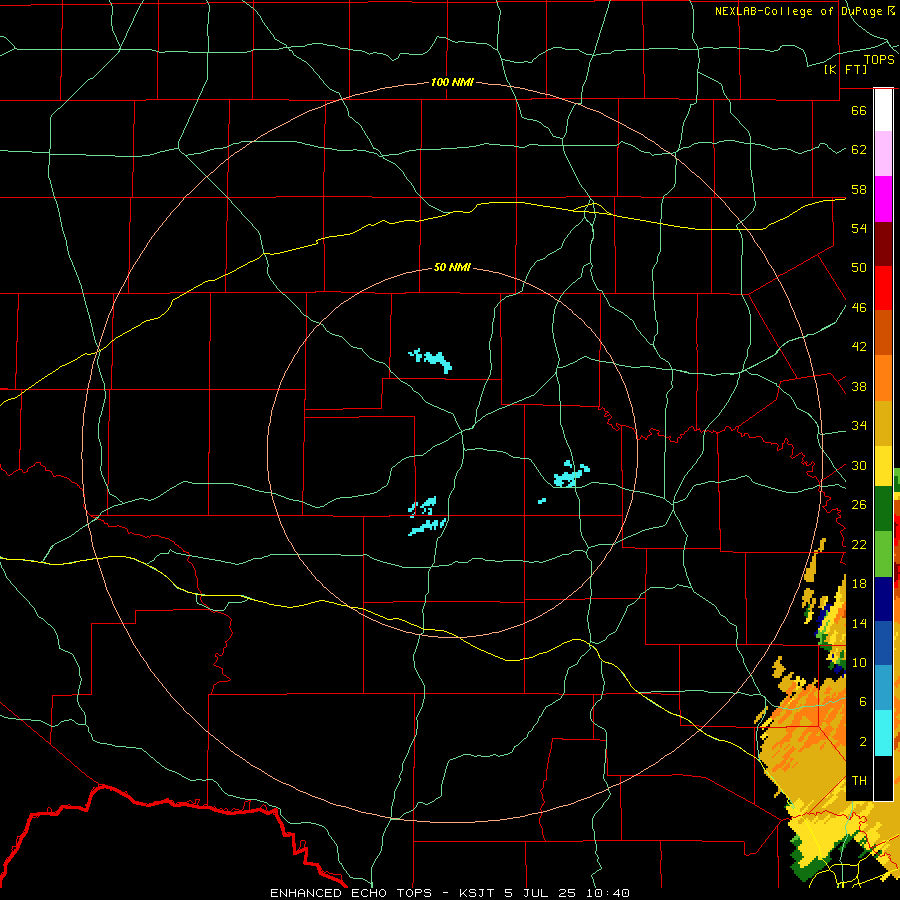
Task: Select the gold 38 kft swatch
Action: click(883, 423)
